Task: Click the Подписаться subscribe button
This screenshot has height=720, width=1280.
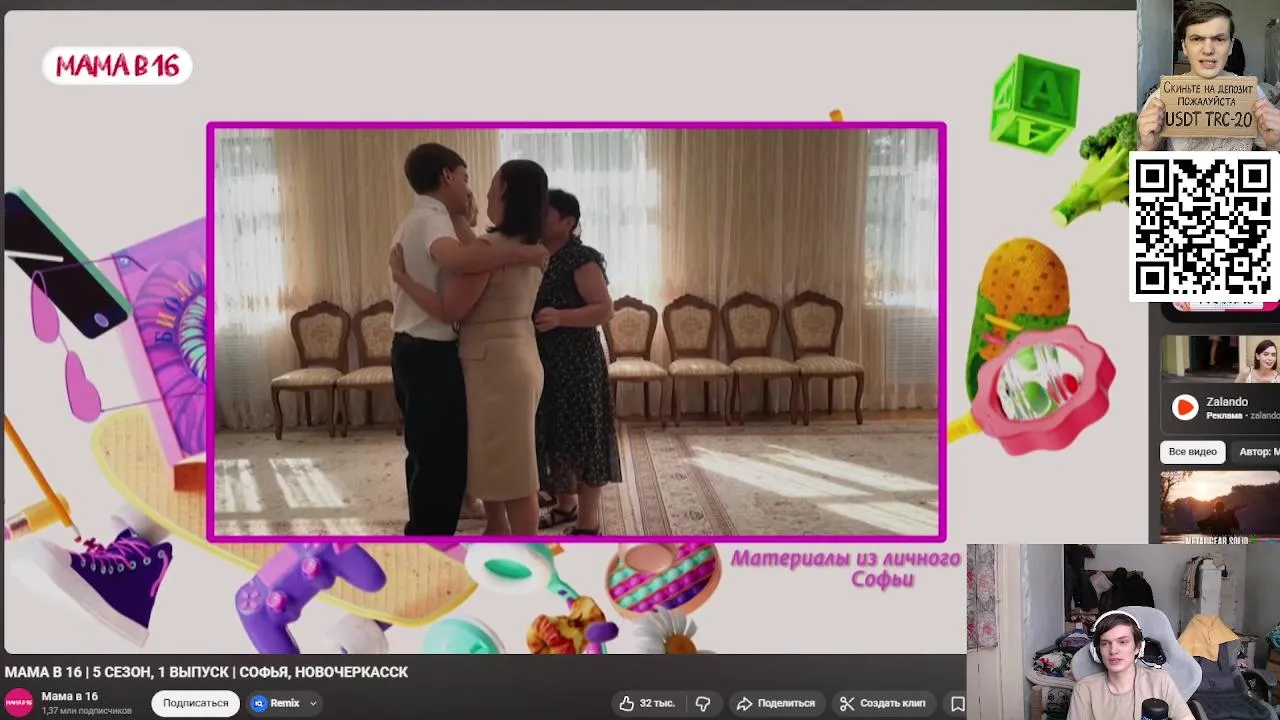Action: pos(196,703)
